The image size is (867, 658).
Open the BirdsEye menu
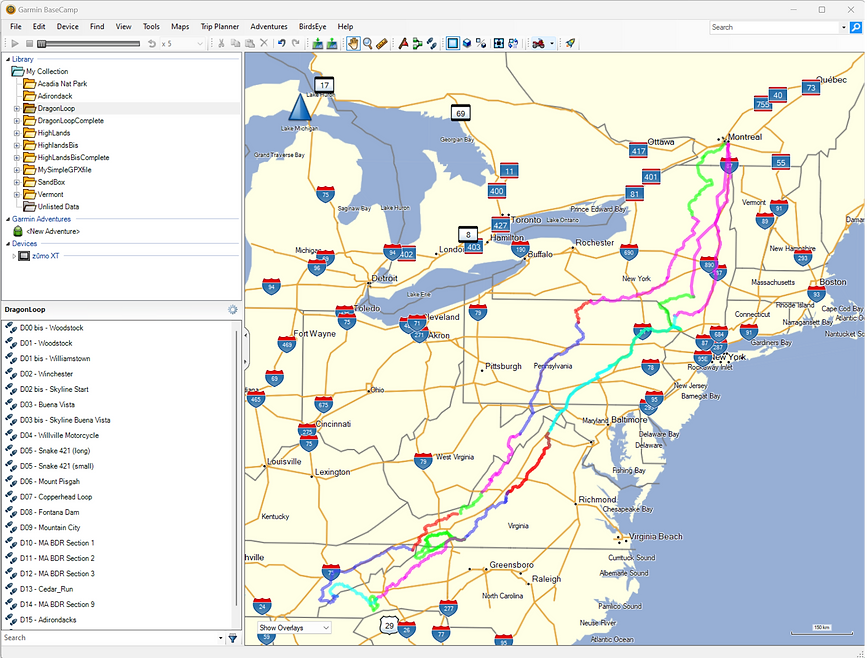pyautogui.click(x=312, y=27)
